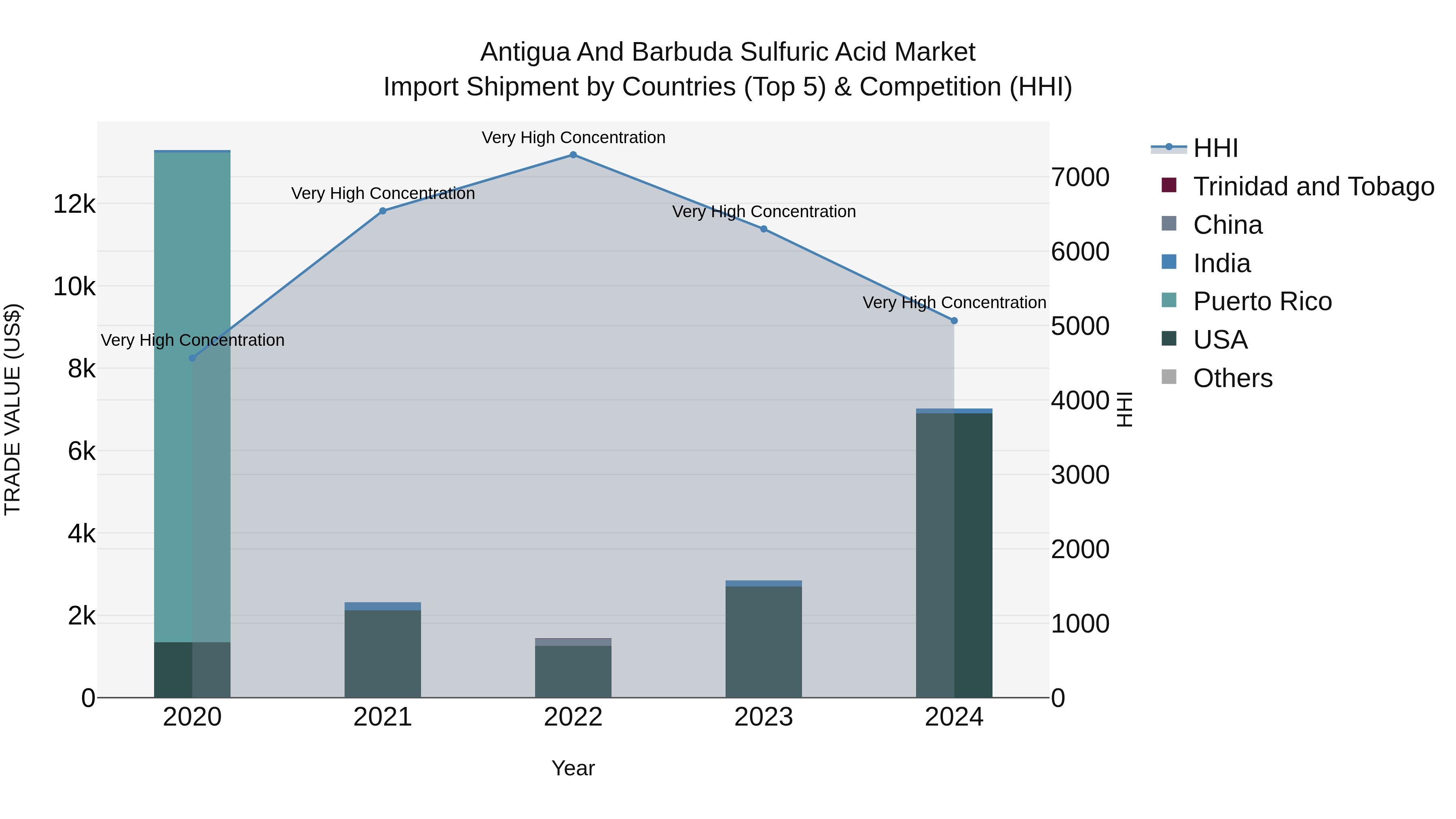Toggle the Puerto Rico legend entry
The image size is (1456, 819).
(x=1246, y=301)
